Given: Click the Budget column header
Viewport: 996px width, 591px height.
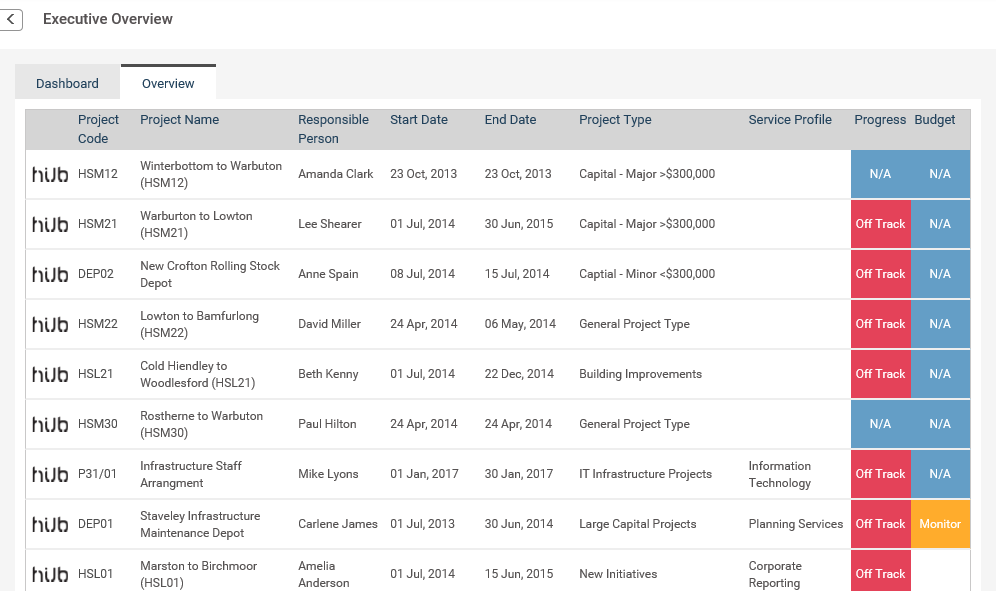Looking at the screenshot, I should point(934,119).
